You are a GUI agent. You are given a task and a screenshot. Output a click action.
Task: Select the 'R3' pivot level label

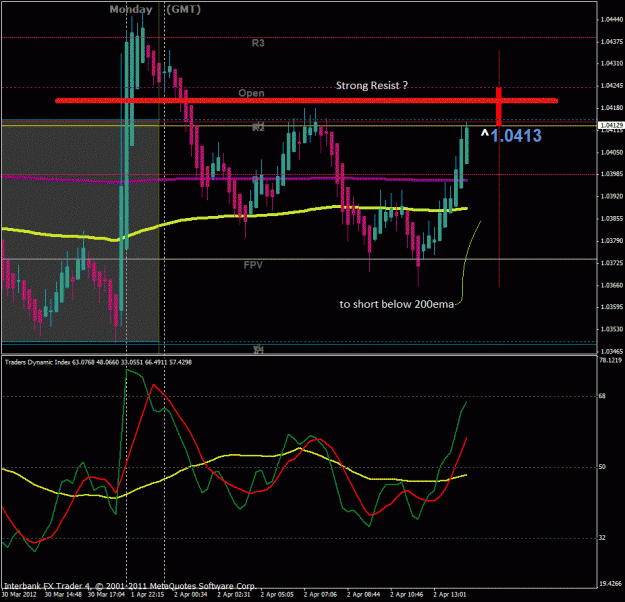pos(258,43)
